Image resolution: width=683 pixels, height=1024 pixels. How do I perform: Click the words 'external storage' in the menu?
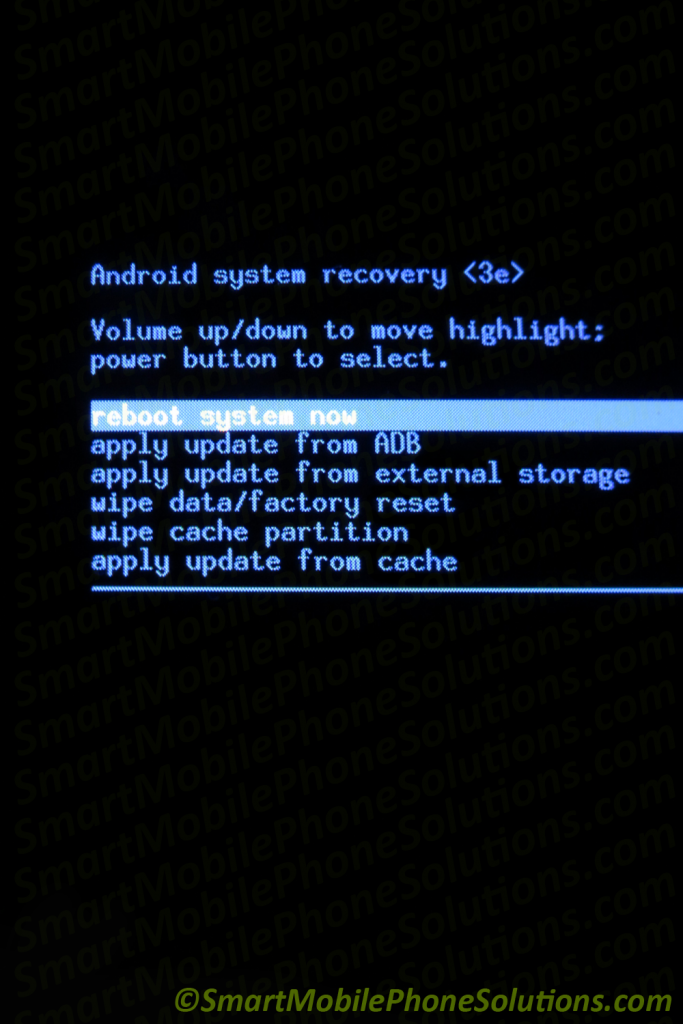pos(502,475)
